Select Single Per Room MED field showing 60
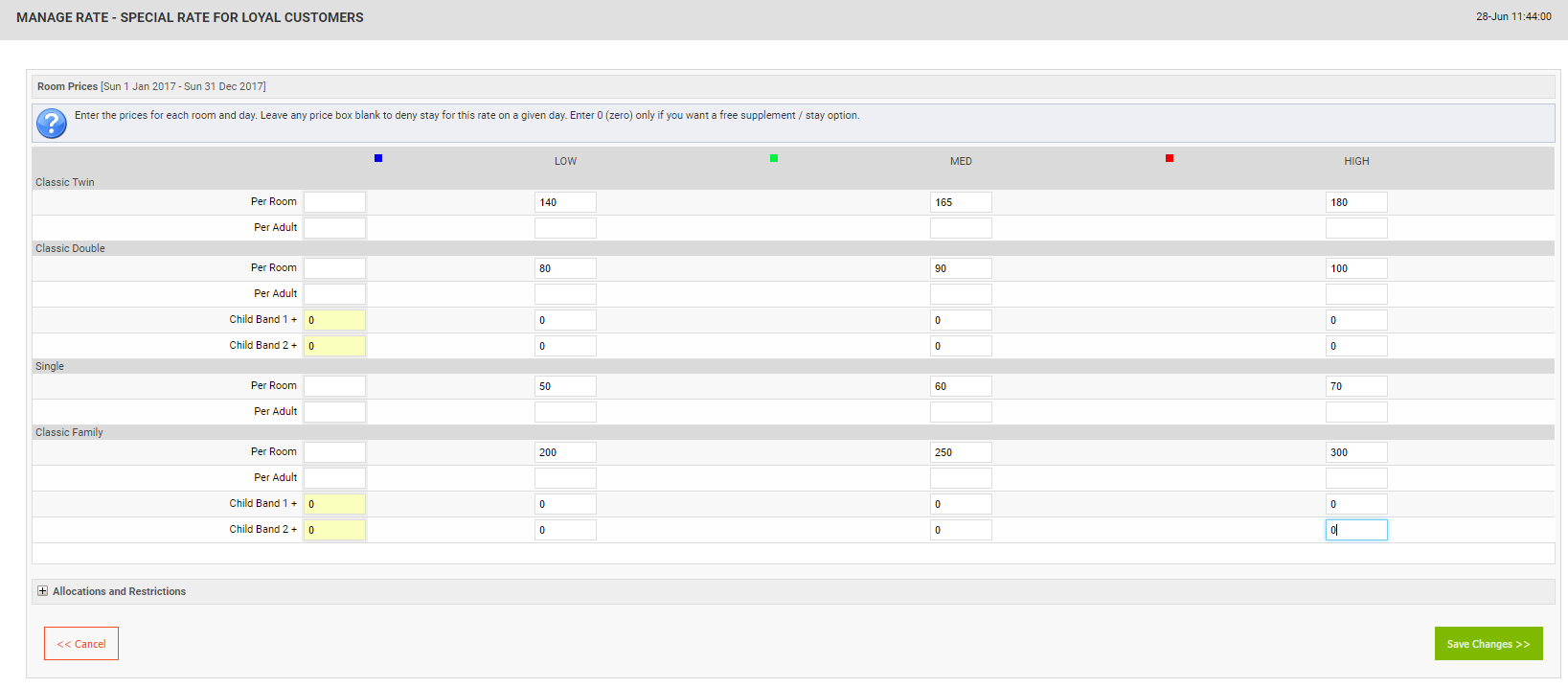Screen dimensions: 1568x688 961,386
